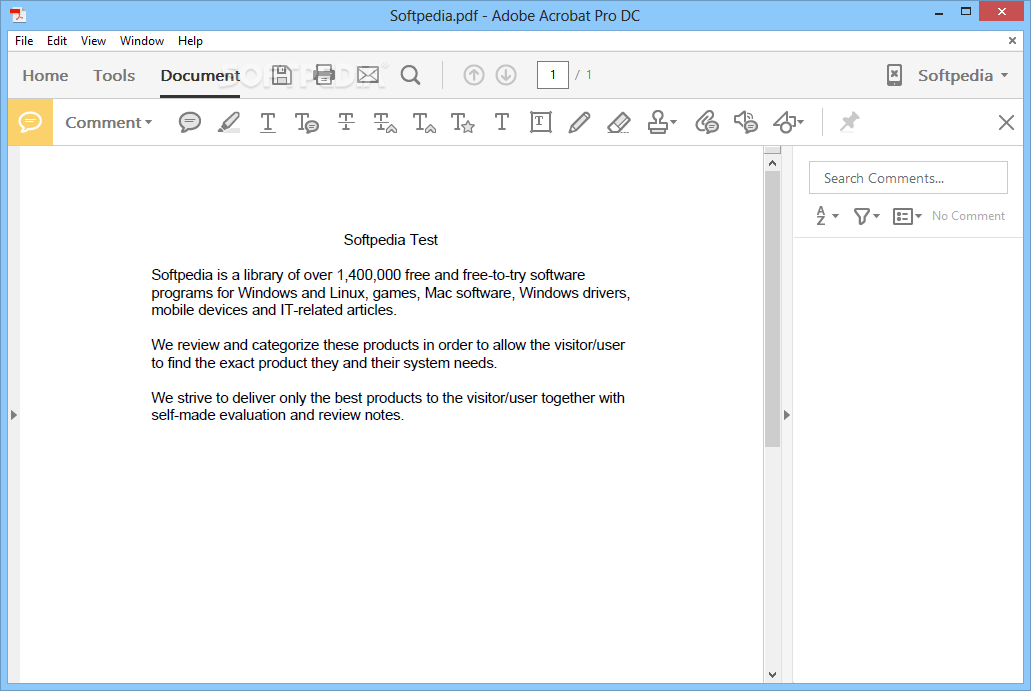Click the text tool with star icon
Viewport: 1031px width, 691px height.
click(x=463, y=122)
